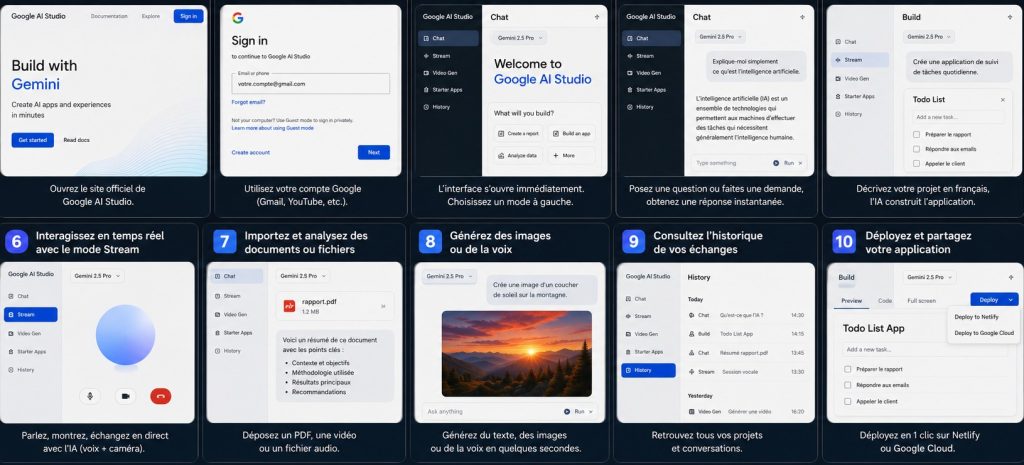Click the Create a report card
The height and width of the screenshot is (465, 1024).
point(519,133)
